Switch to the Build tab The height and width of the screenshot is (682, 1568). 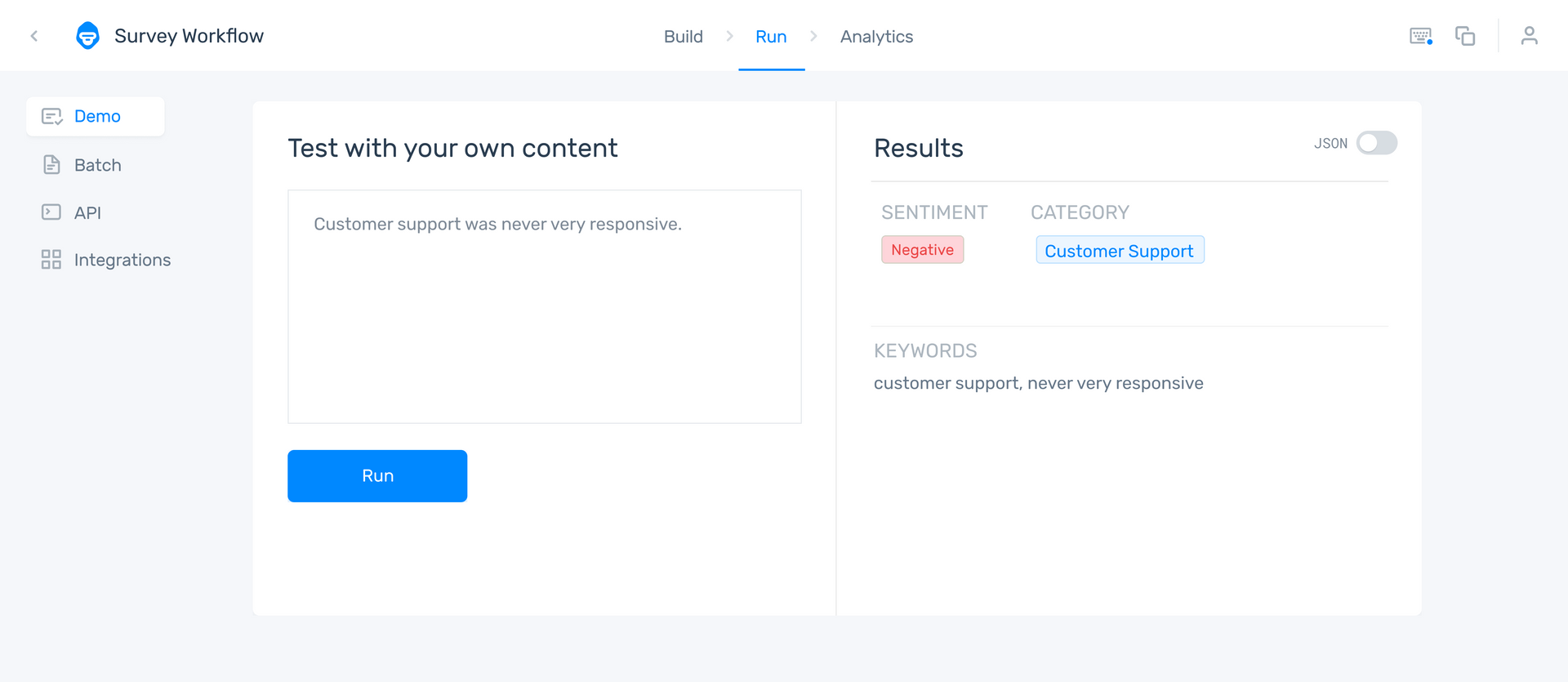pos(683,37)
